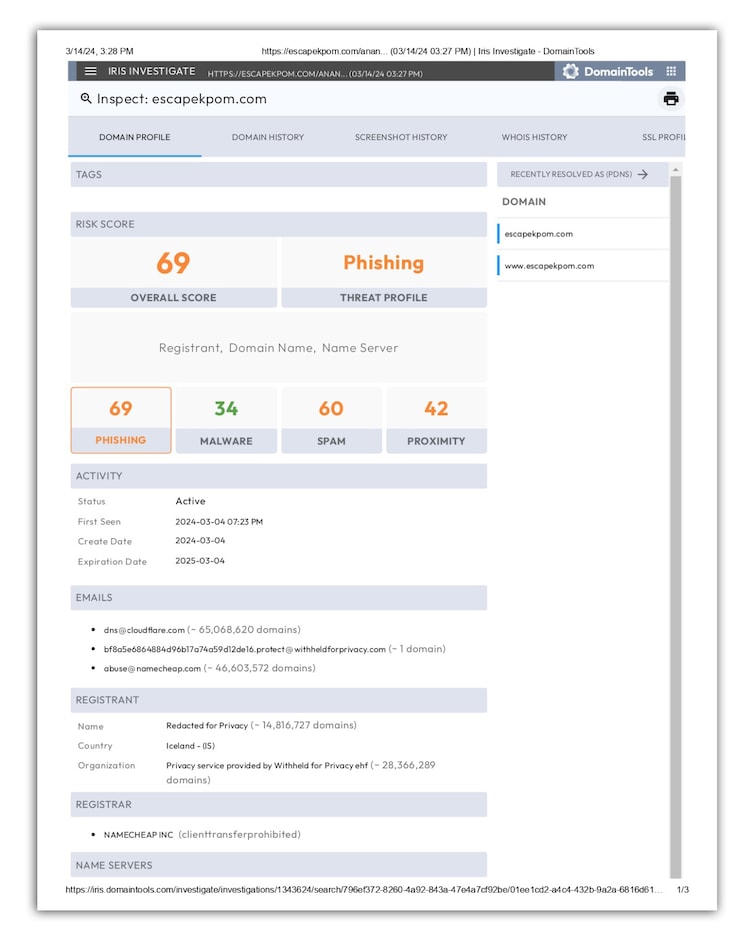
Task: Select the Proximity score tile
Action: (436, 420)
